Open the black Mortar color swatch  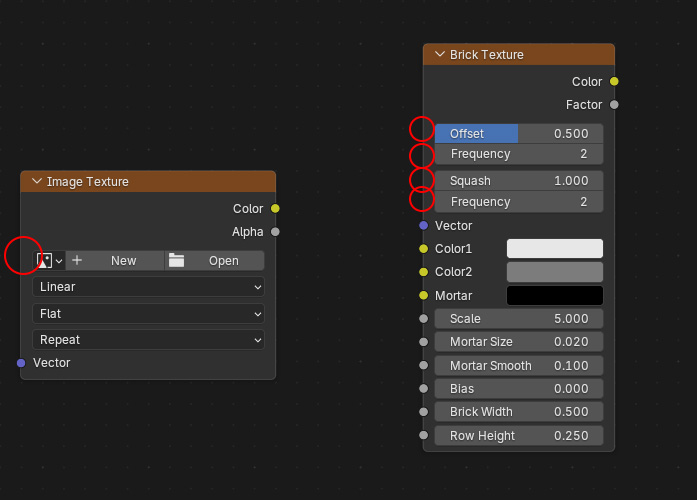coord(555,295)
